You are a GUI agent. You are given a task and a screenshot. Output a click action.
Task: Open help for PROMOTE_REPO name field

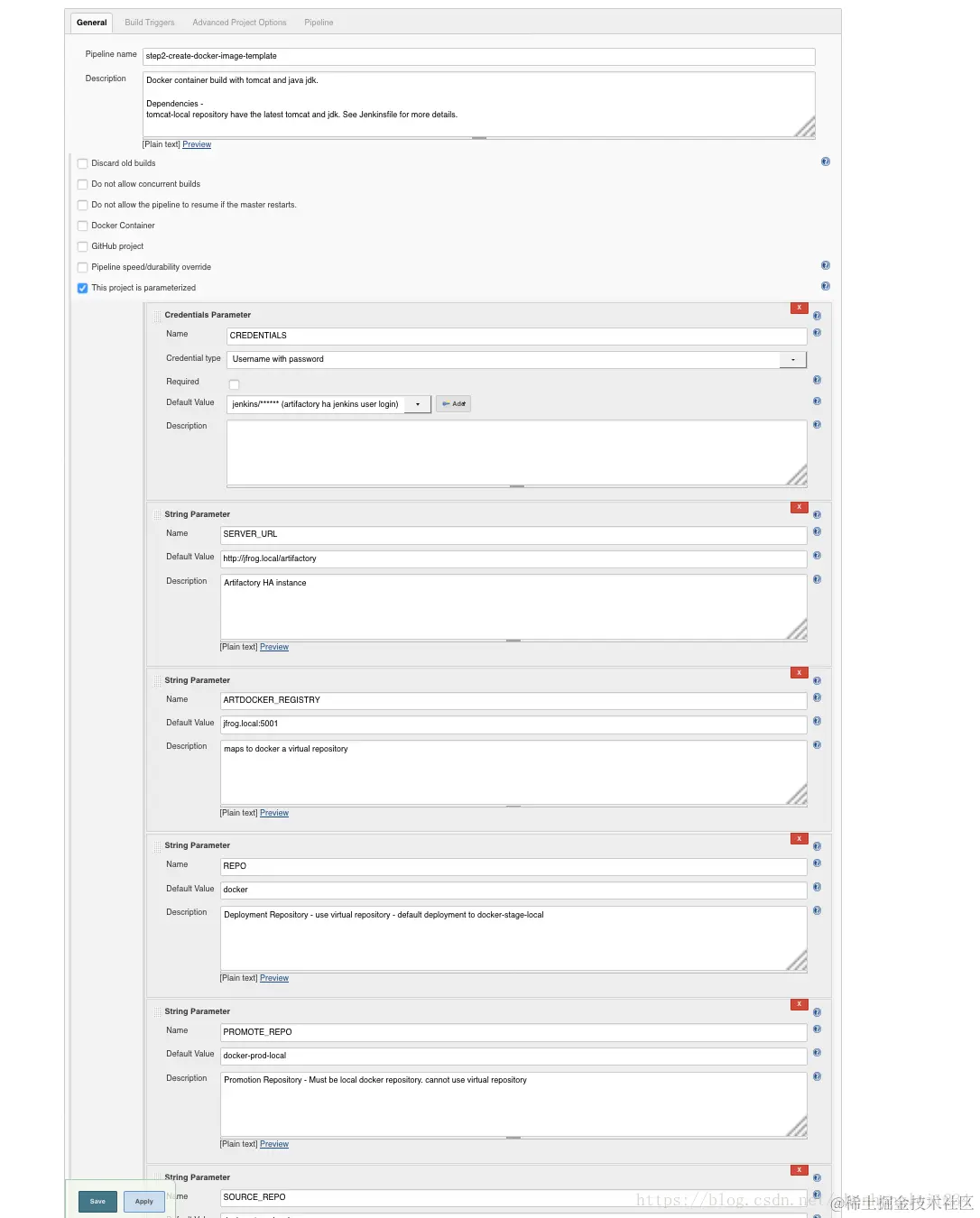tap(817, 1029)
